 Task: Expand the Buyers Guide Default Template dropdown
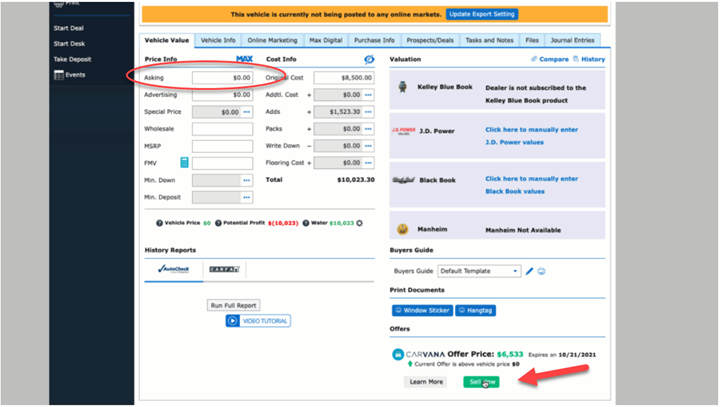click(479, 271)
